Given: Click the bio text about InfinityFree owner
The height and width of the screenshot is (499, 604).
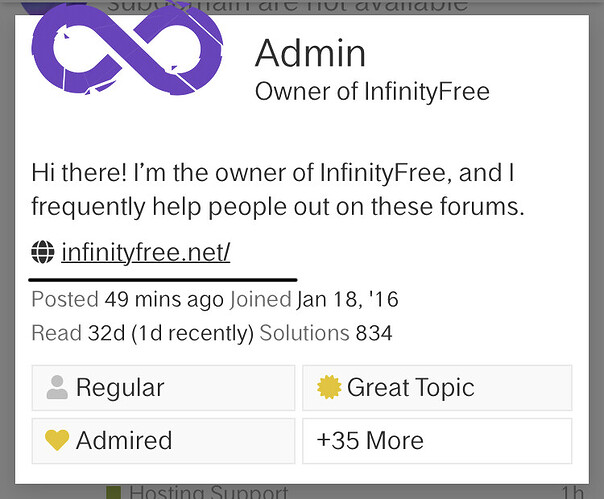Looking at the screenshot, I should [x=278, y=189].
